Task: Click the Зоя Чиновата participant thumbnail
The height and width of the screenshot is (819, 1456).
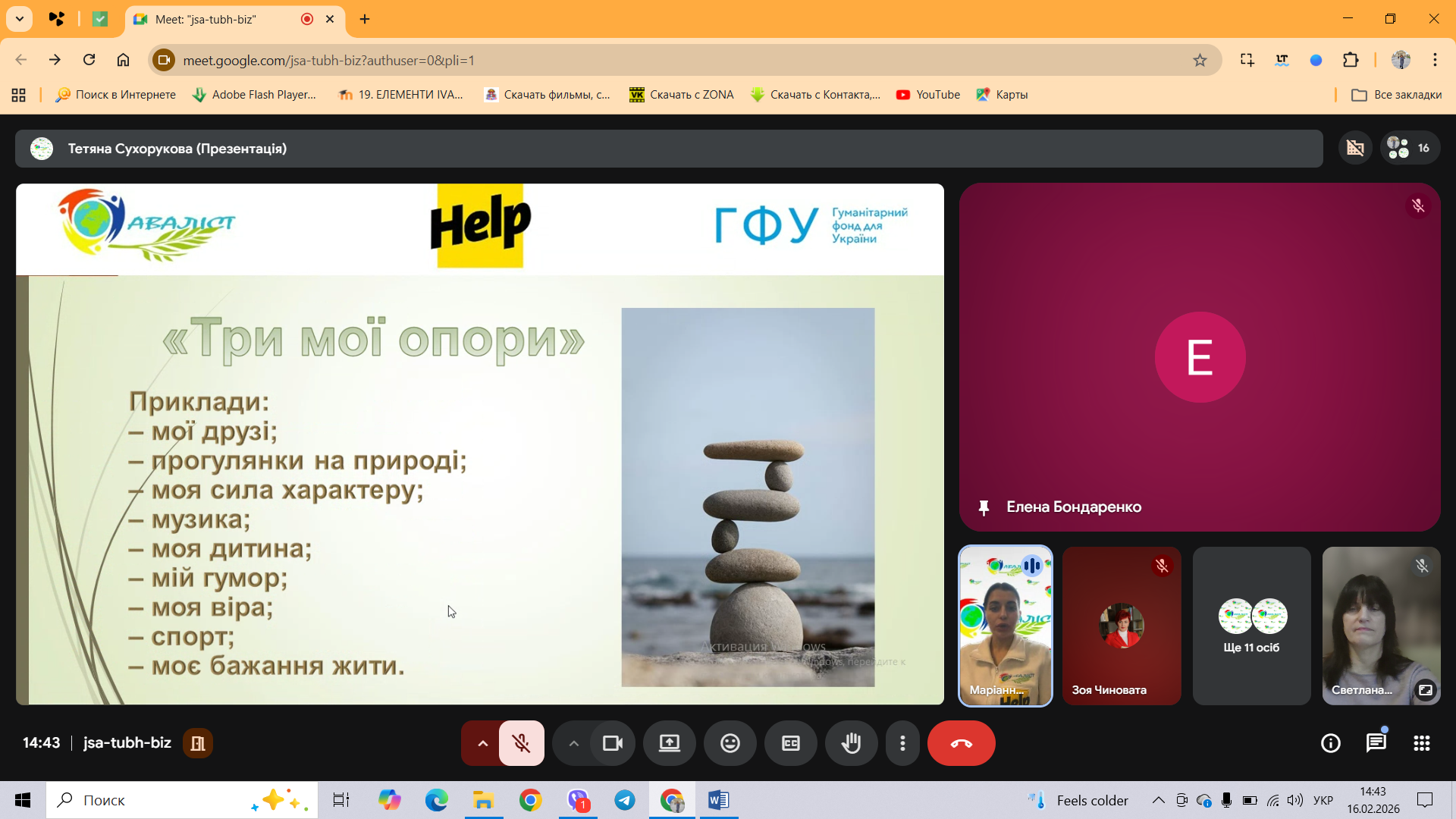Action: [1121, 626]
